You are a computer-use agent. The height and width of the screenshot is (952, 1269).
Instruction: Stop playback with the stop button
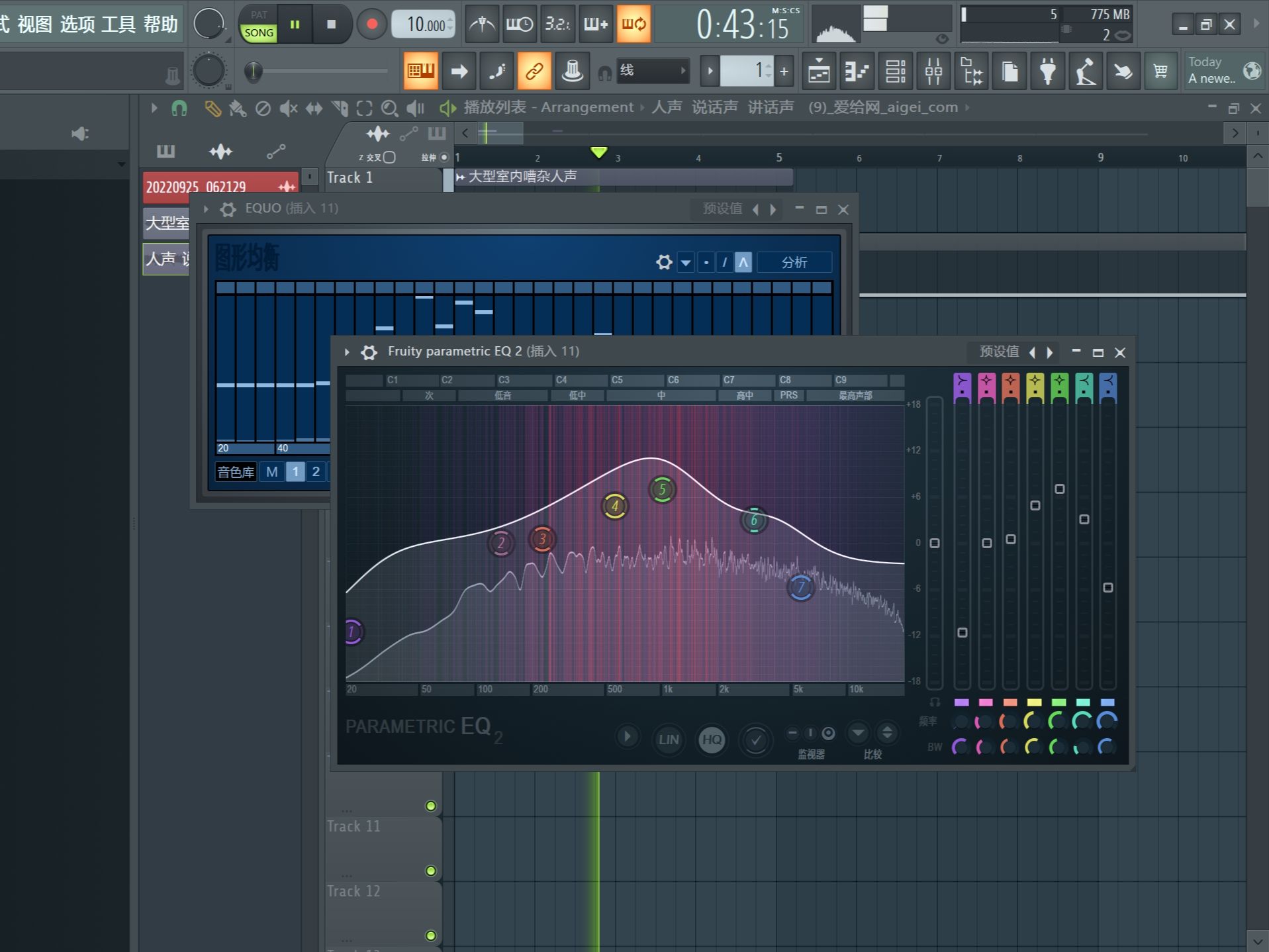[331, 24]
